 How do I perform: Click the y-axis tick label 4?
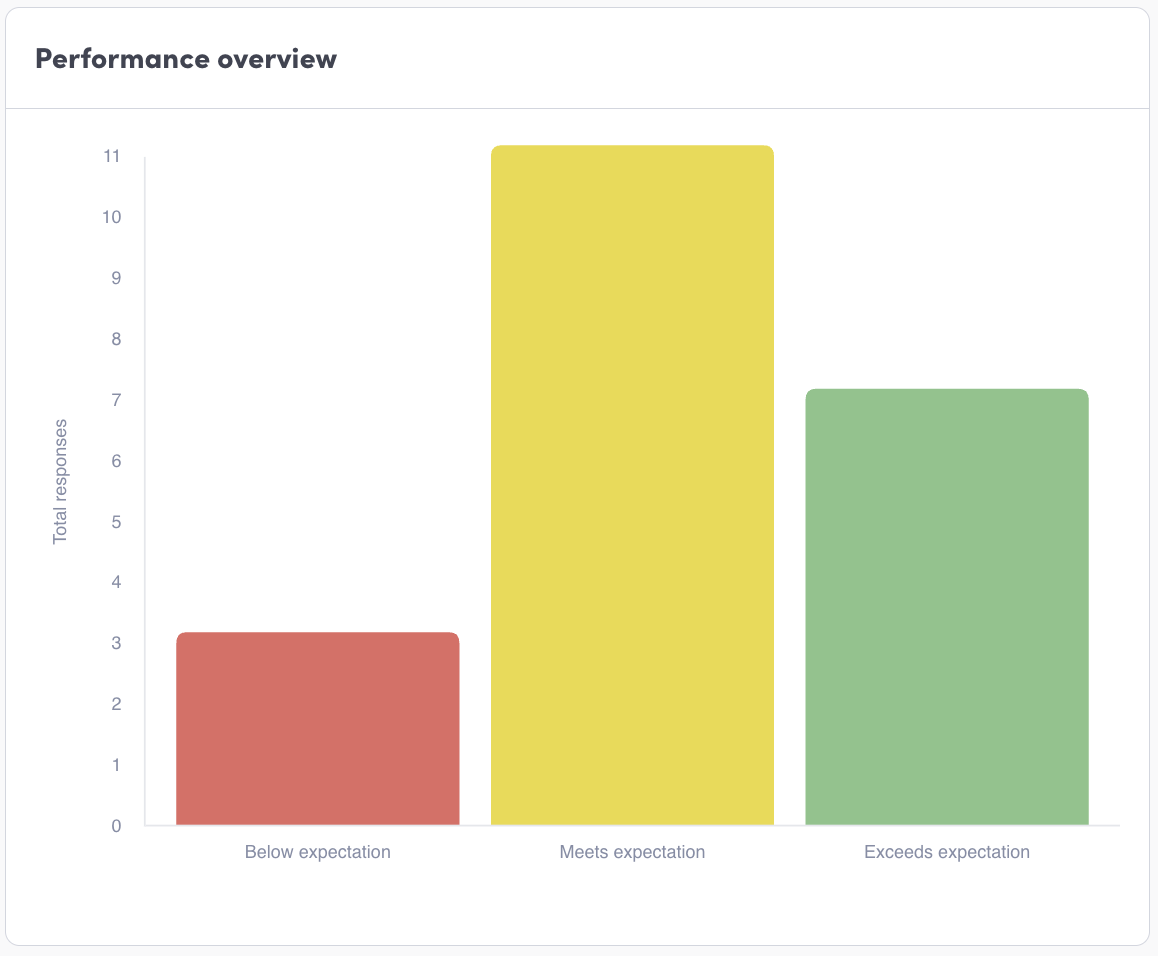point(115,583)
